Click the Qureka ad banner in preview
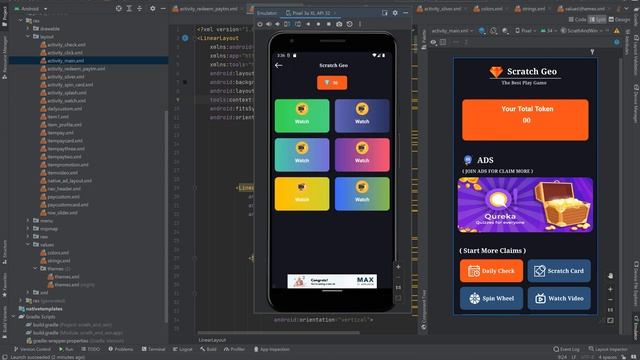The image size is (640, 360). tap(525, 205)
